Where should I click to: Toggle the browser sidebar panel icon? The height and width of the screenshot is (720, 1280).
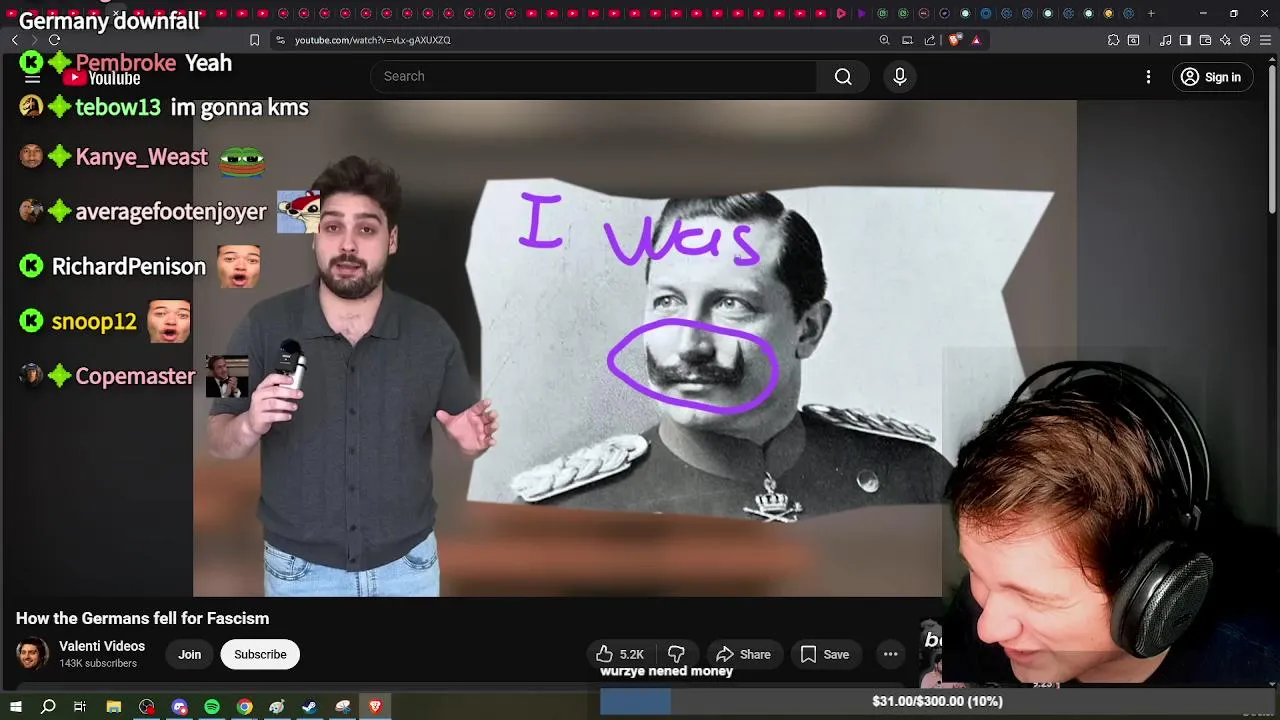click(1185, 40)
